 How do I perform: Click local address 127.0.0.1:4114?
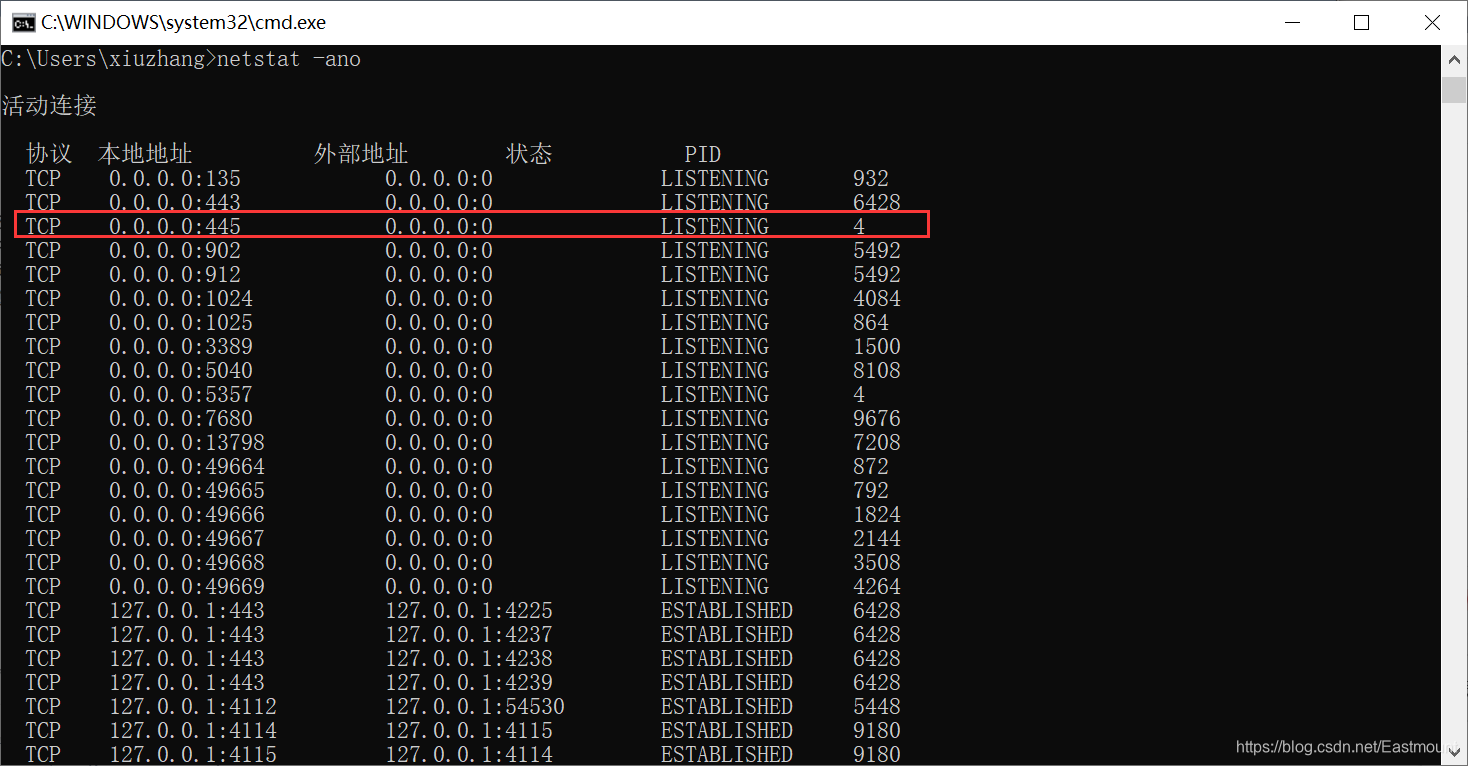193,731
